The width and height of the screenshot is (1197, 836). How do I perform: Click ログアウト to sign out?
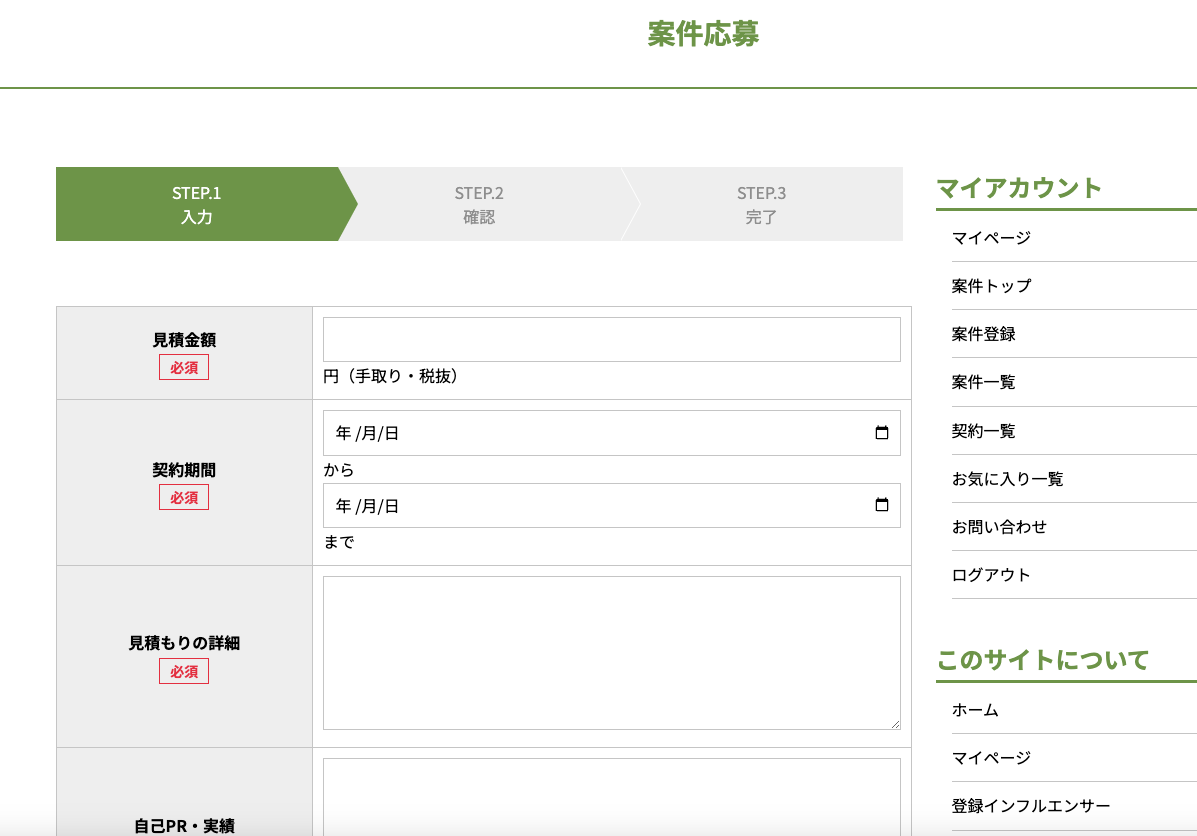coord(991,575)
